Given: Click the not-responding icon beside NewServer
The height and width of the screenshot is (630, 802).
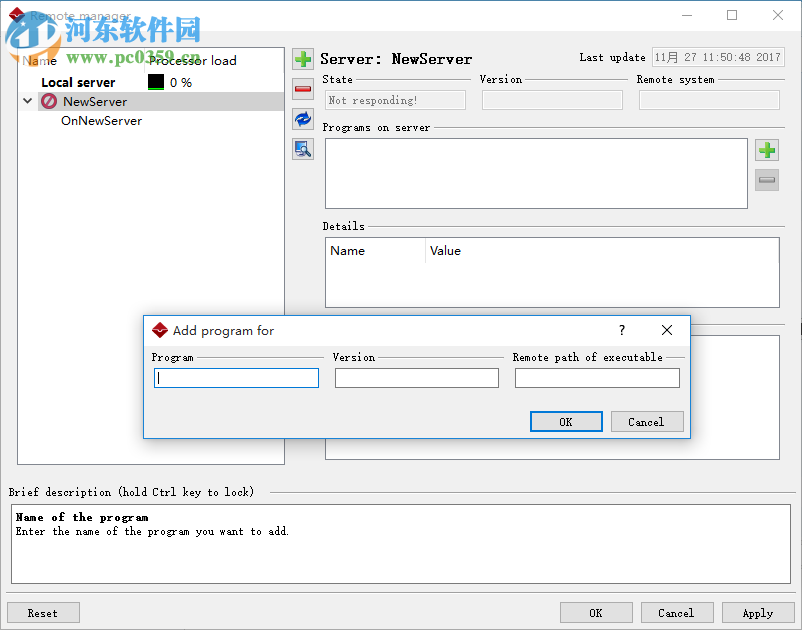Looking at the screenshot, I should (x=48, y=101).
